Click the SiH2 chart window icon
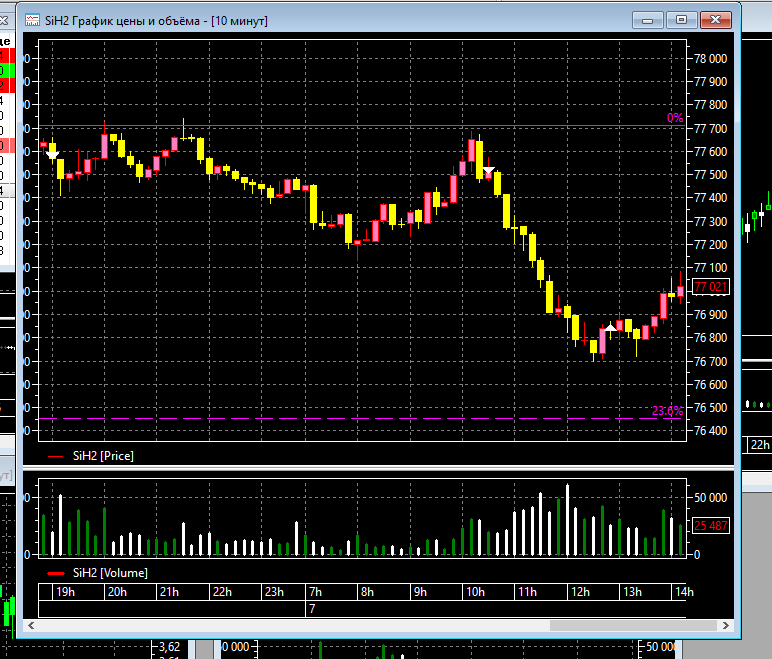The width and height of the screenshot is (772, 659). 32,21
